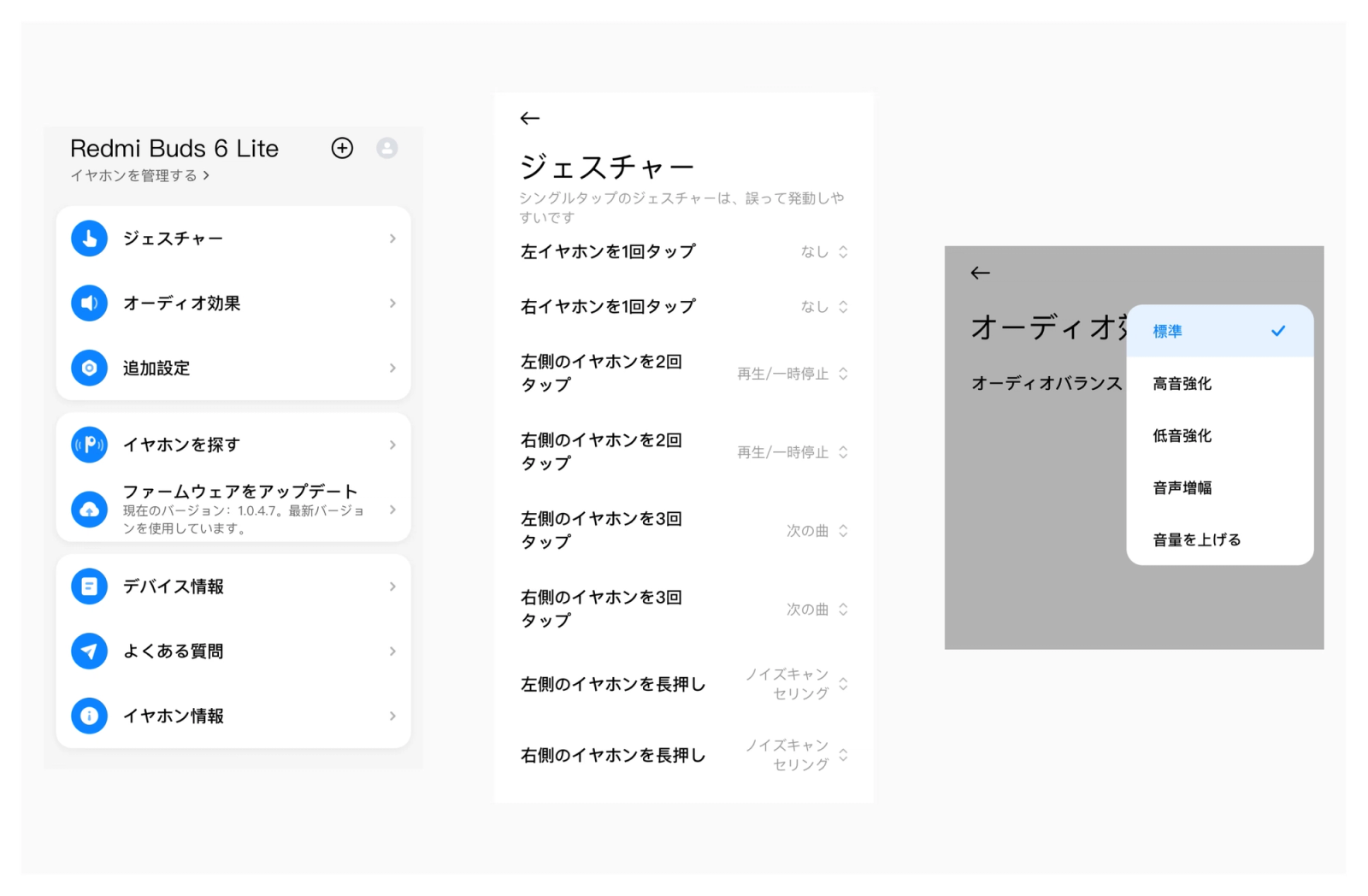Click the オーディオ効果 speaker icon
The height and width of the screenshot is (896, 1368).
pos(89,304)
